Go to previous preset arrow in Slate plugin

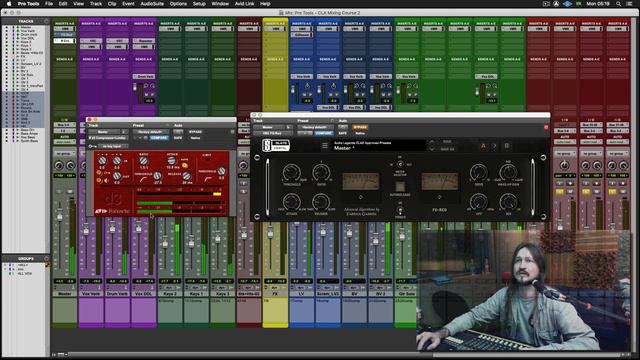432,142
